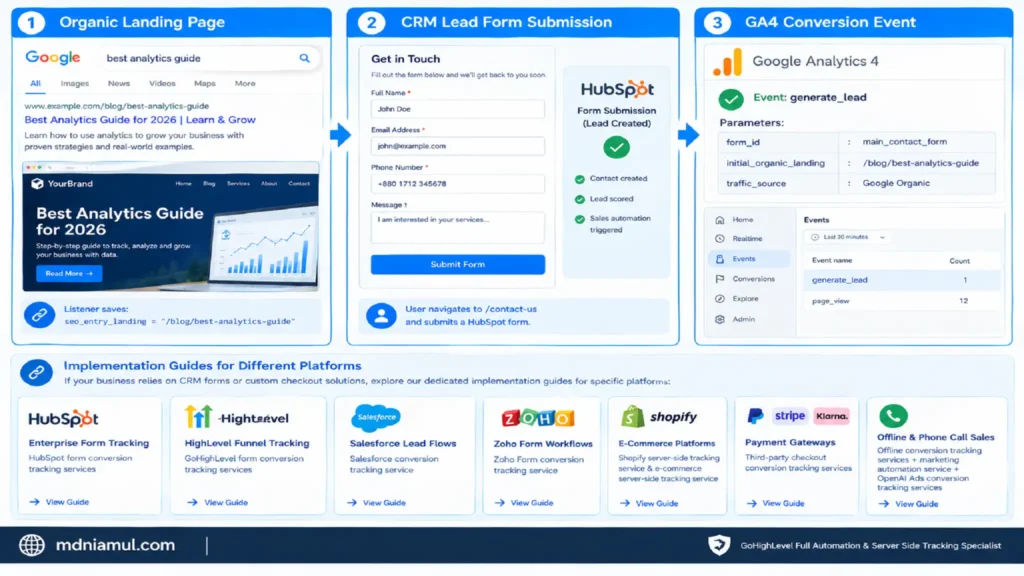Screen dimensions: 1024x576
Task: Click the check icon next to Lead scored
Action: click(579, 199)
